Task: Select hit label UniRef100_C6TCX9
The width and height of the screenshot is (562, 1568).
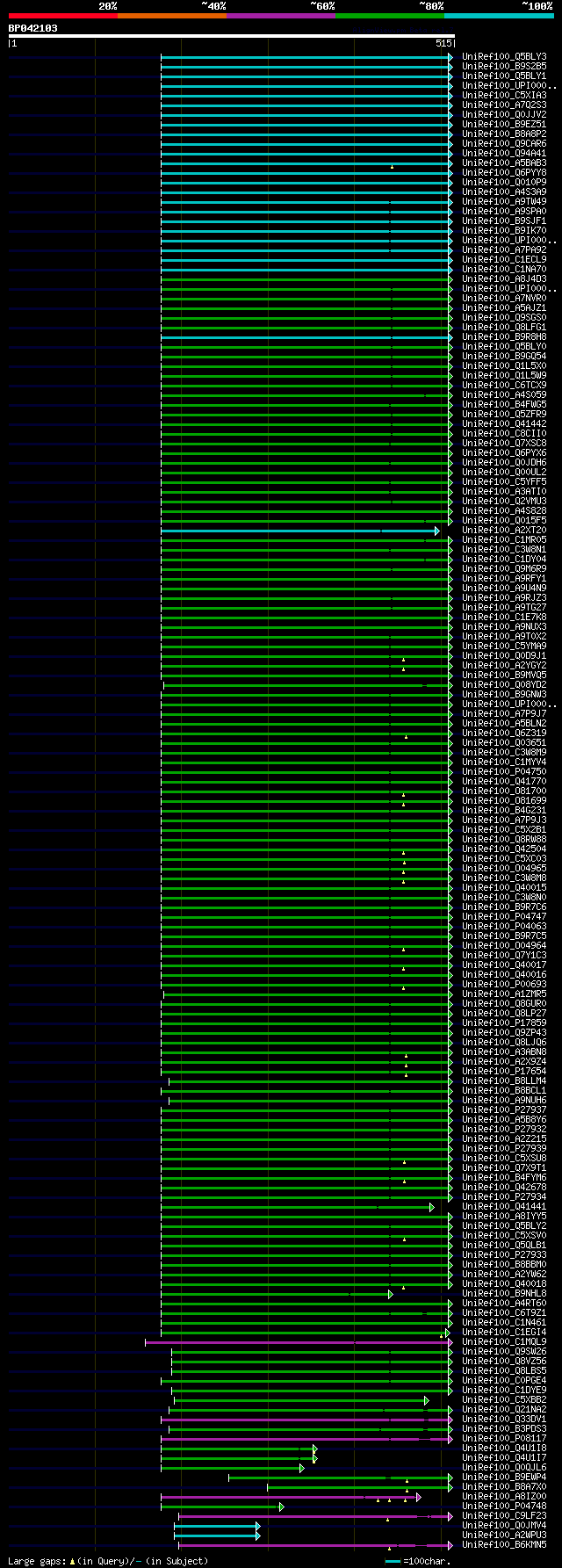Action: (504, 386)
